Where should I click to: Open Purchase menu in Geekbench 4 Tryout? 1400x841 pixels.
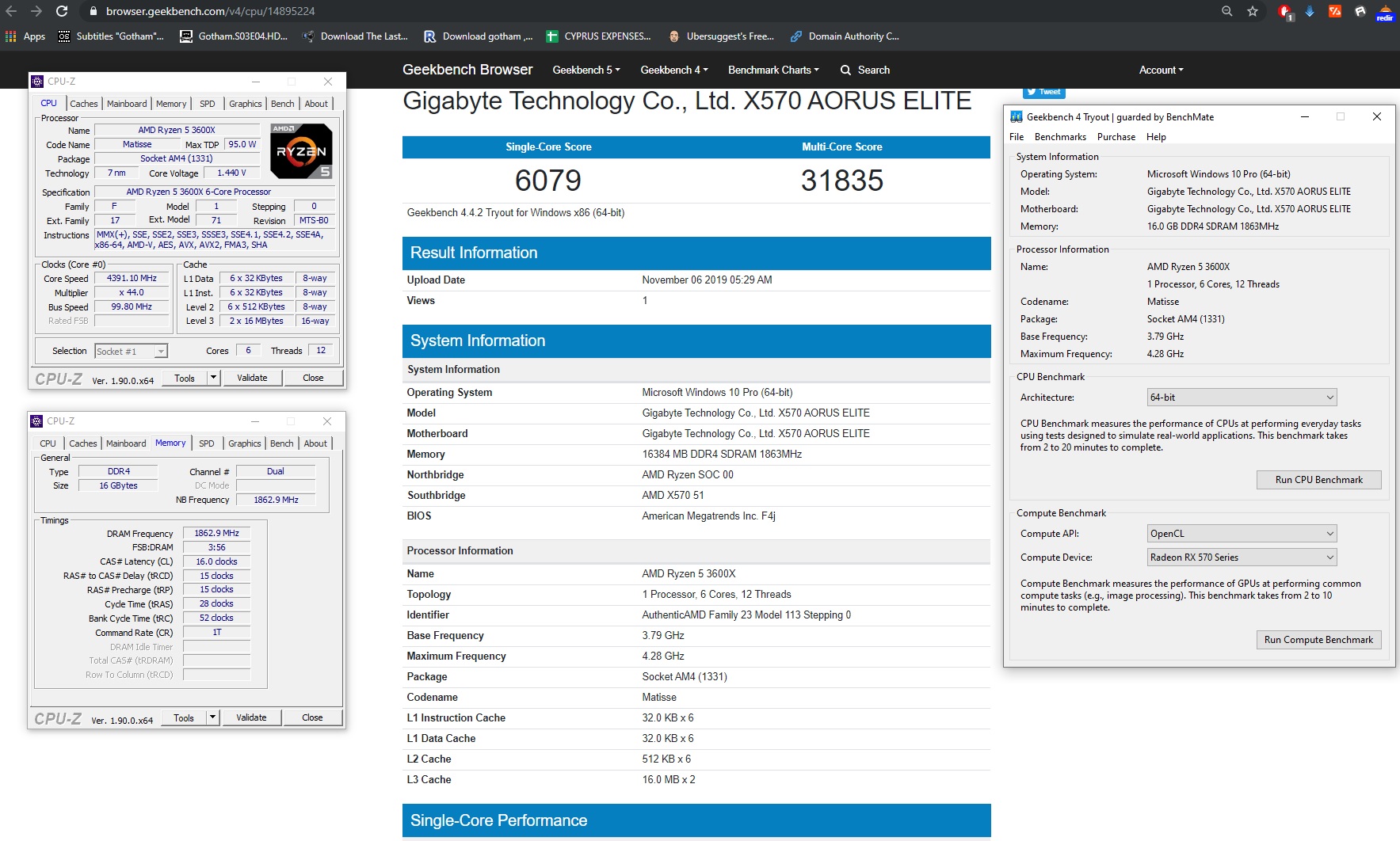pyautogui.click(x=1116, y=137)
